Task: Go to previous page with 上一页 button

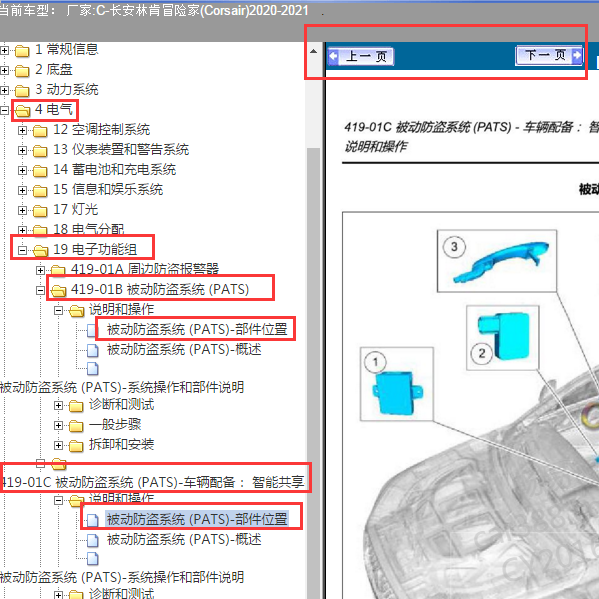Action: tap(361, 57)
